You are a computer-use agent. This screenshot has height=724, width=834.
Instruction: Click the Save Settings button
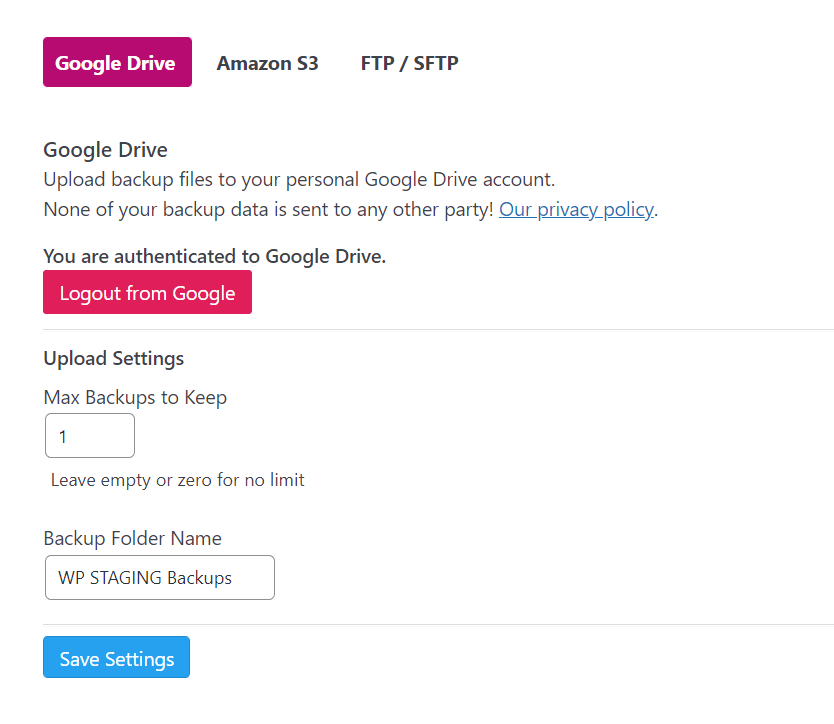pos(116,657)
